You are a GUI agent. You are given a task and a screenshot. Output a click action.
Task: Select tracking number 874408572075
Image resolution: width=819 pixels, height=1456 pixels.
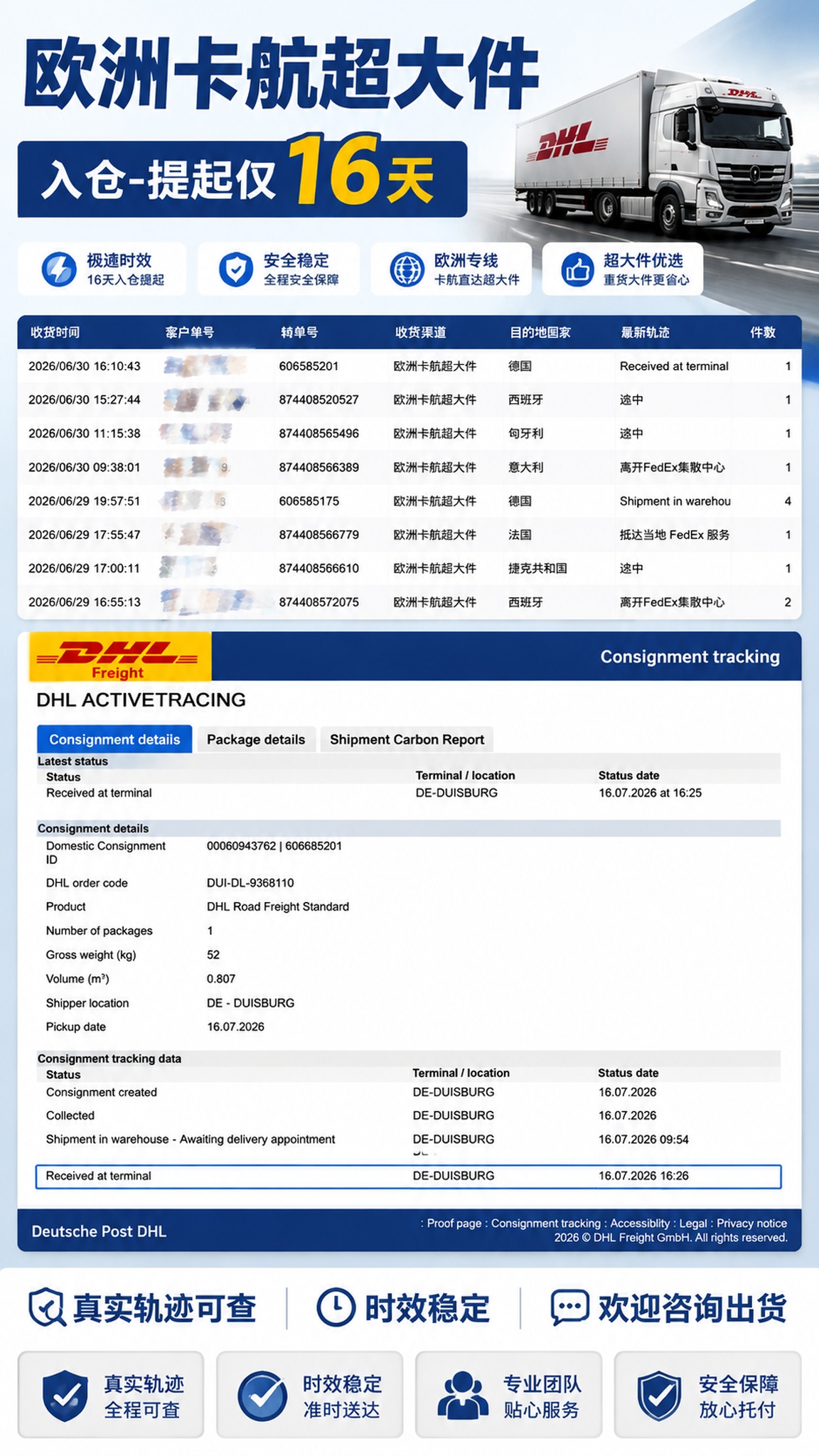[318, 601]
